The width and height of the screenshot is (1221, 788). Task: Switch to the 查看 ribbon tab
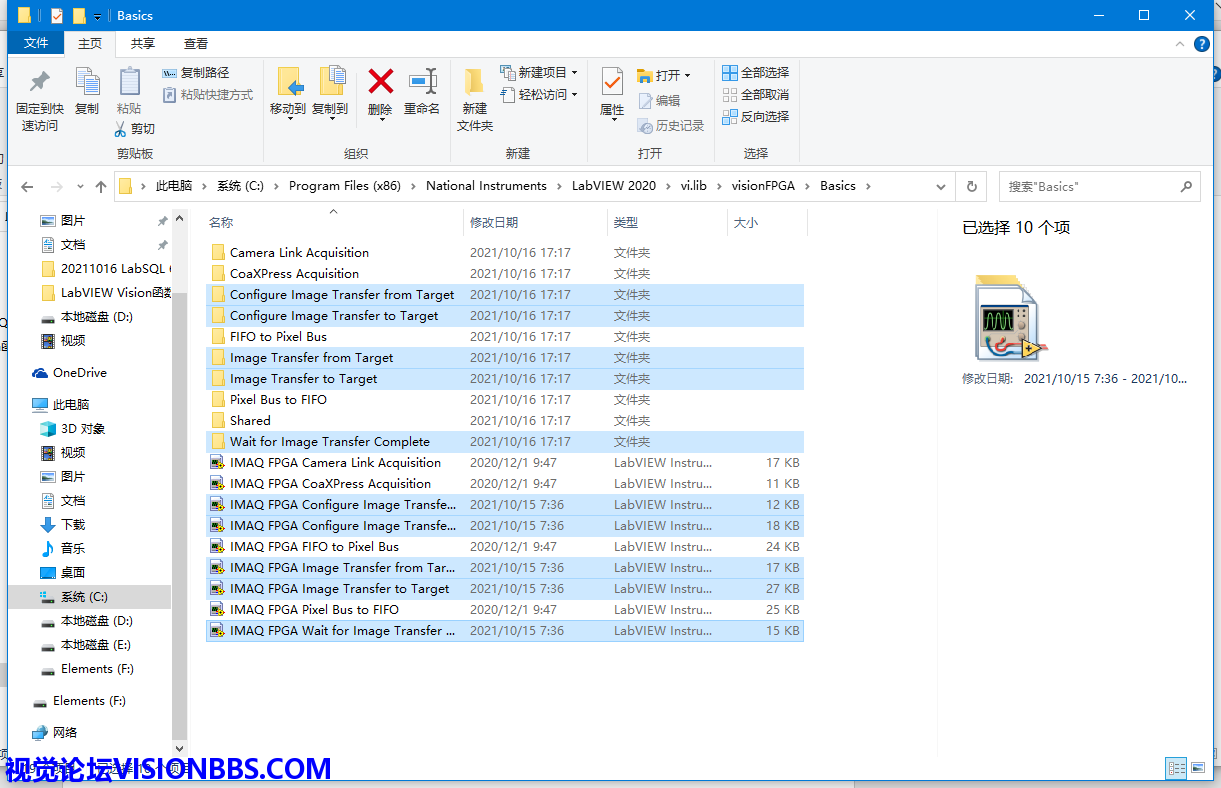(196, 43)
